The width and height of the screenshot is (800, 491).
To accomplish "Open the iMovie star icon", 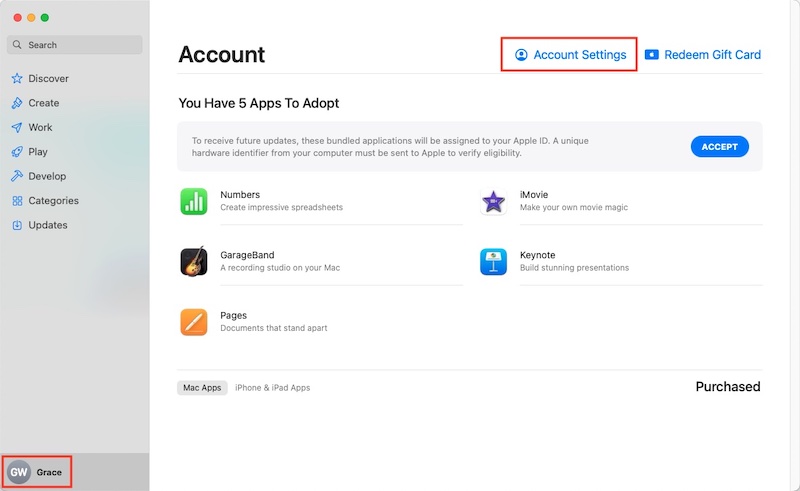I will pyautogui.click(x=493, y=201).
